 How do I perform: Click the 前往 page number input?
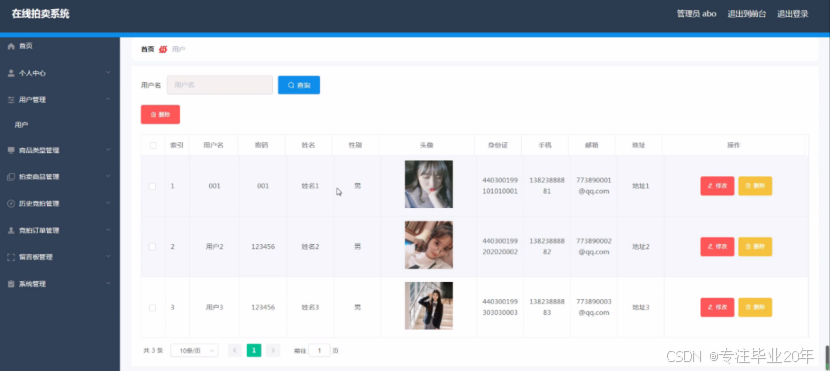(319, 350)
